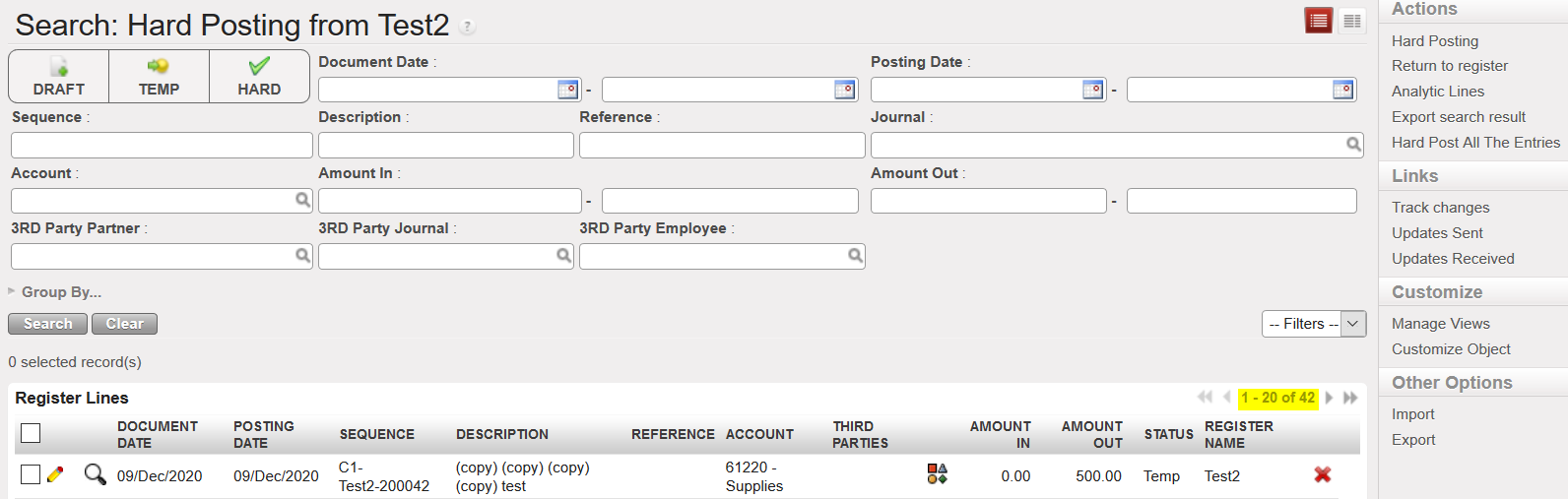Open the 3RD Party Partner lookup
This screenshot has width=1568, height=499.
(302, 256)
